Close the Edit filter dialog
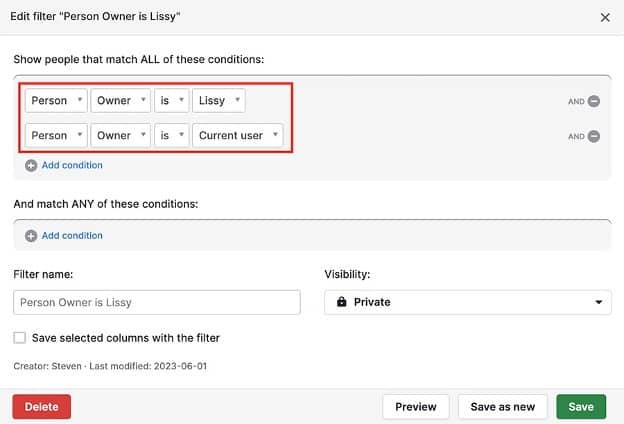Viewport: 624px width, 424px height. (605, 17)
